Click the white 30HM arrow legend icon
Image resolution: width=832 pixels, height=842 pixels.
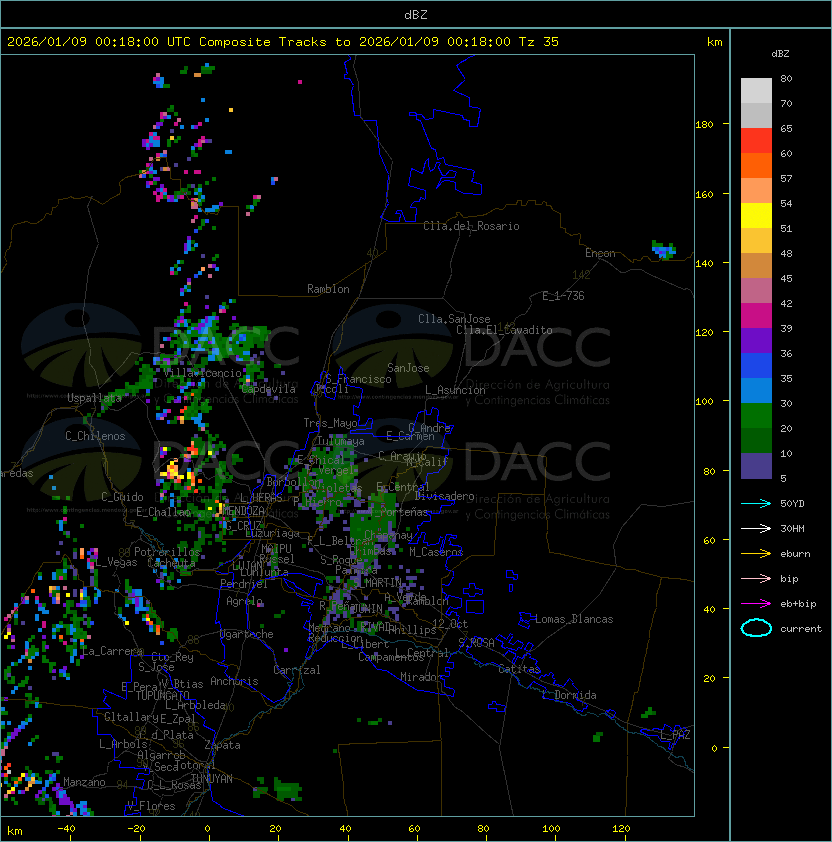click(756, 529)
